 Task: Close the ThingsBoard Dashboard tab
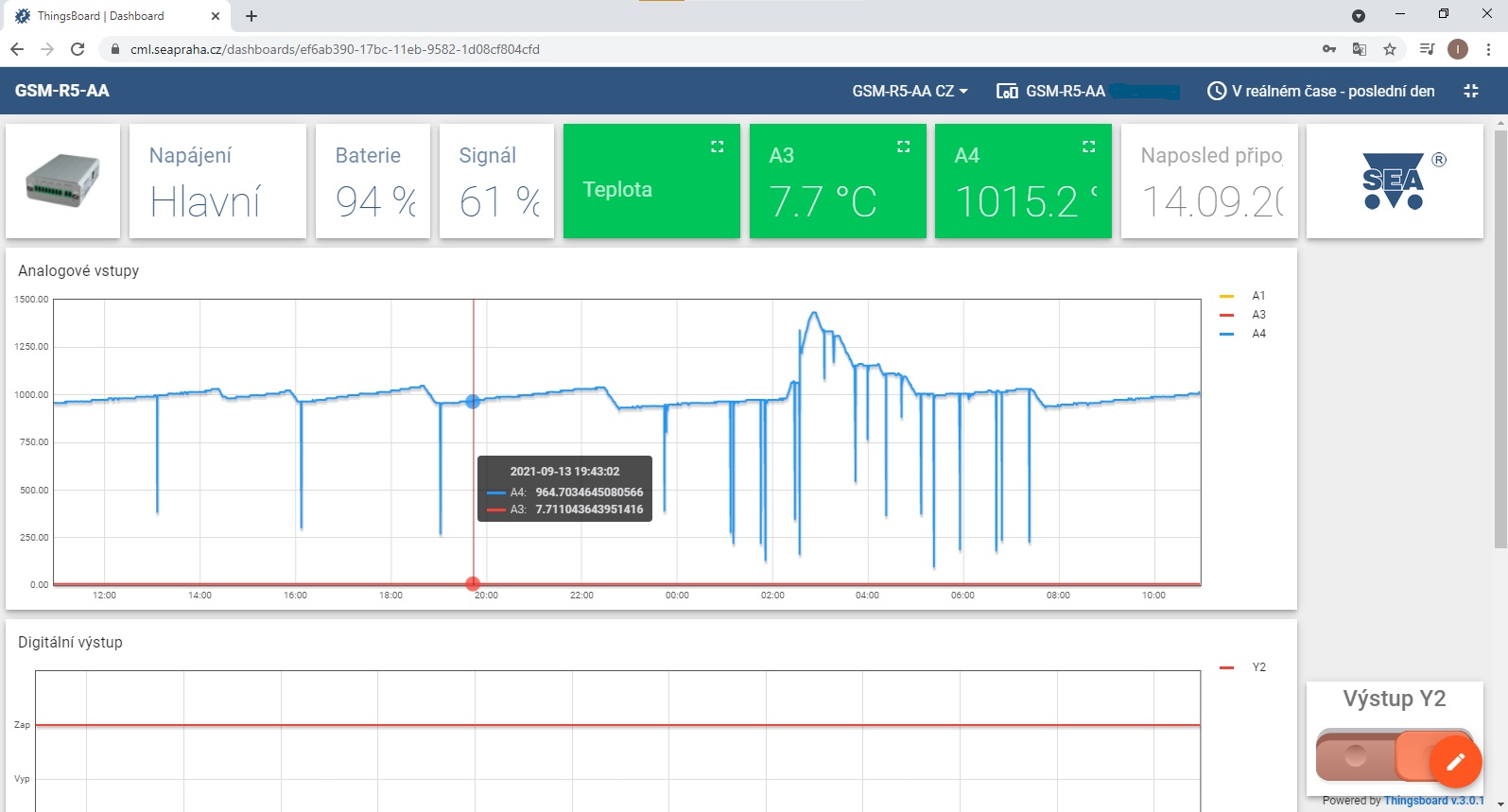(x=216, y=16)
